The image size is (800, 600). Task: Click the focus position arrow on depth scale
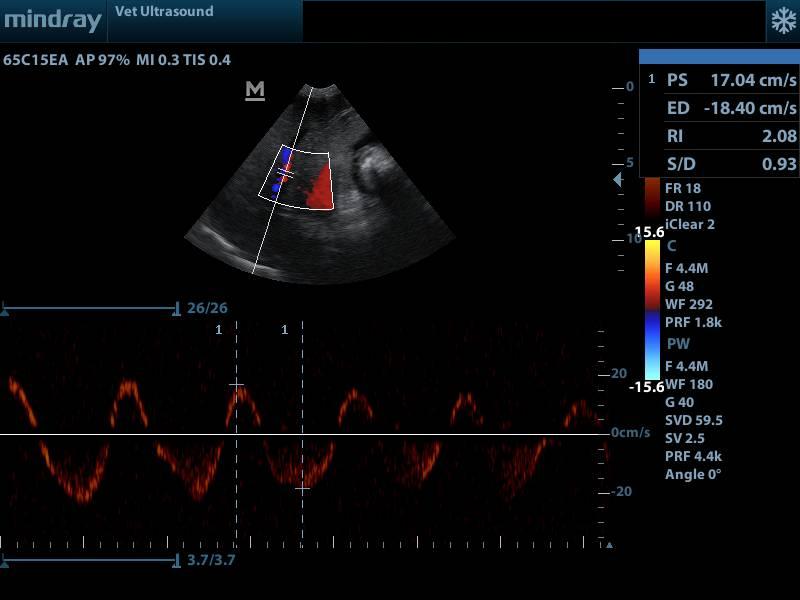click(618, 179)
